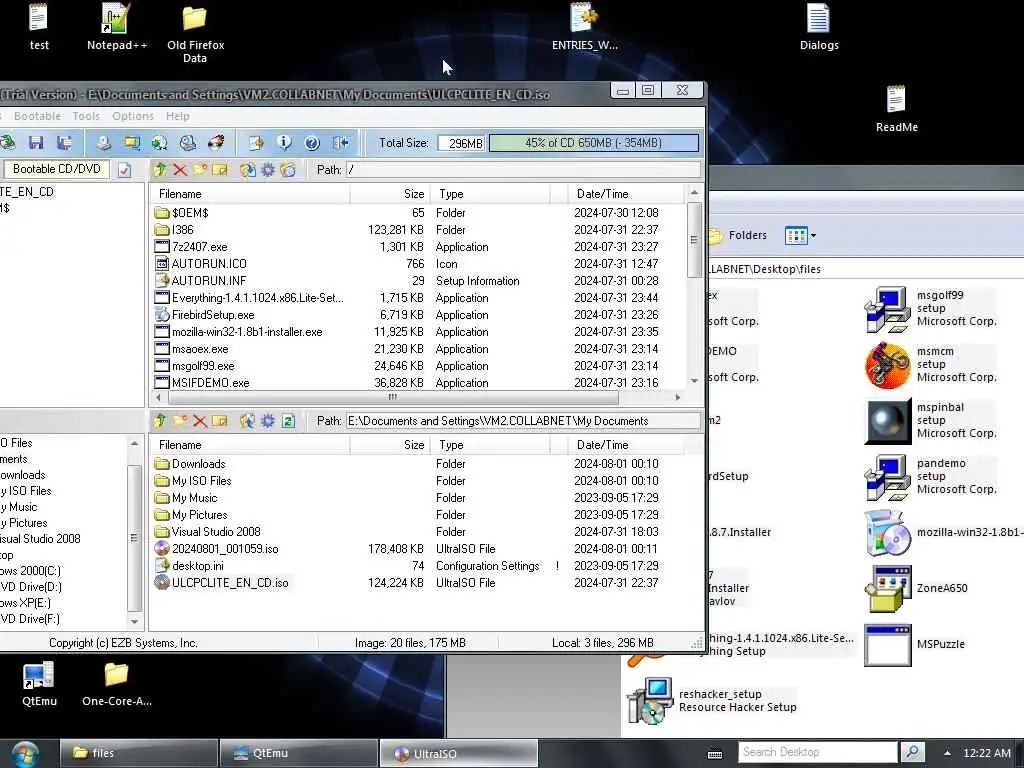Click the Mount to Virtual Drive icon
The width and height of the screenshot is (1024, 768).
pyautogui.click(x=188, y=143)
